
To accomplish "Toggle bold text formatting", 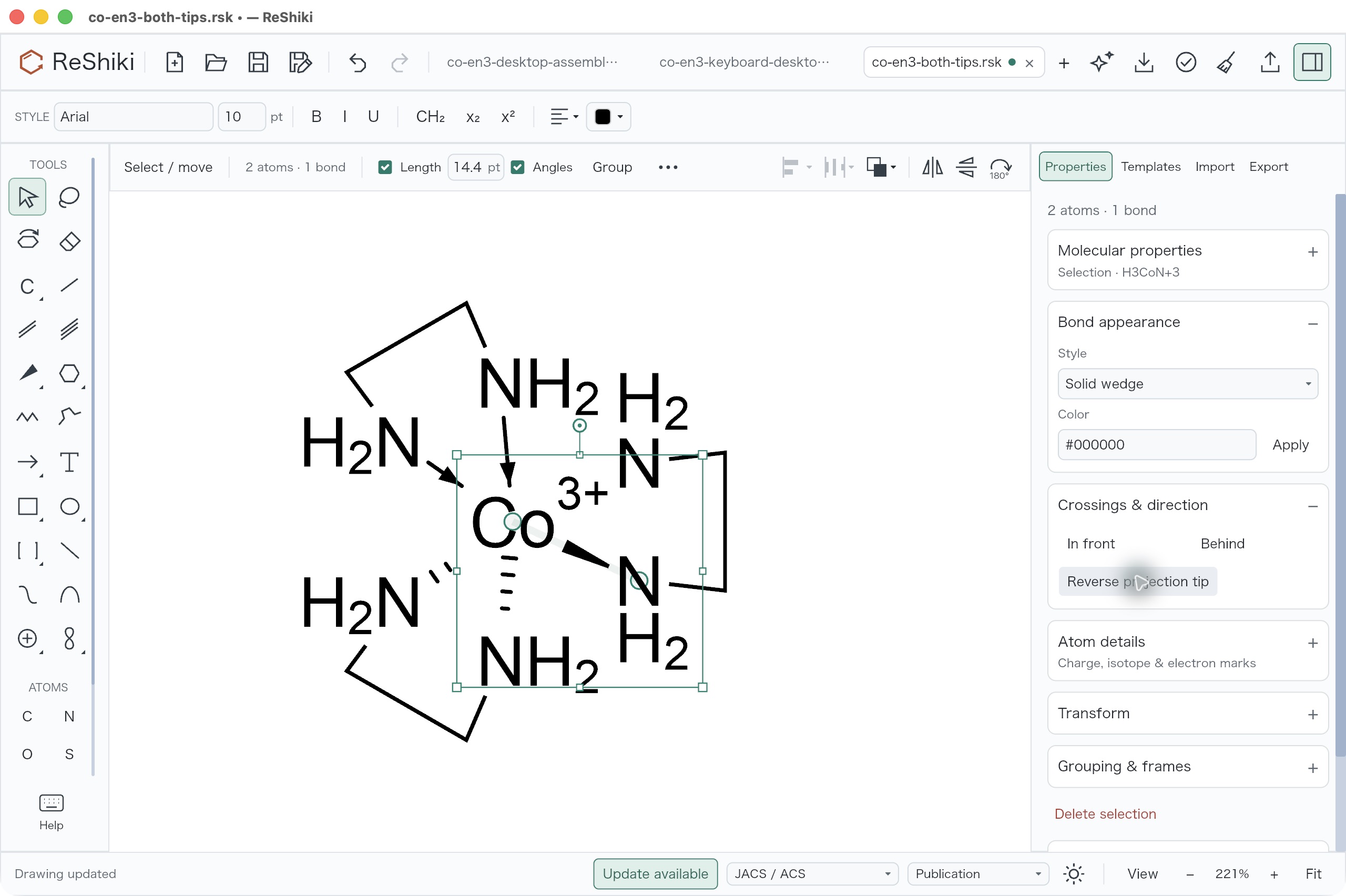I will pyautogui.click(x=317, y=117).
